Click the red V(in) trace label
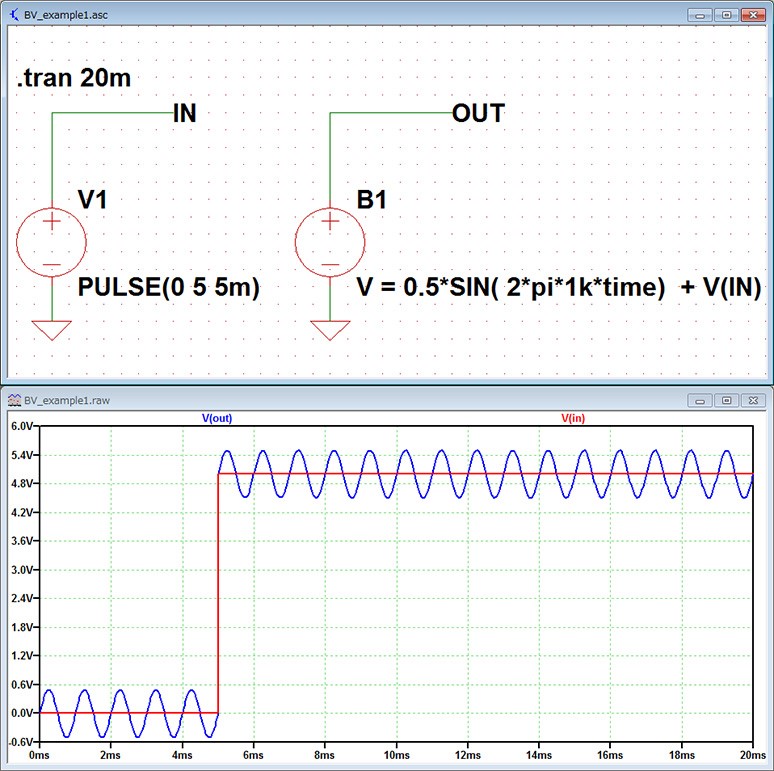 573,418
